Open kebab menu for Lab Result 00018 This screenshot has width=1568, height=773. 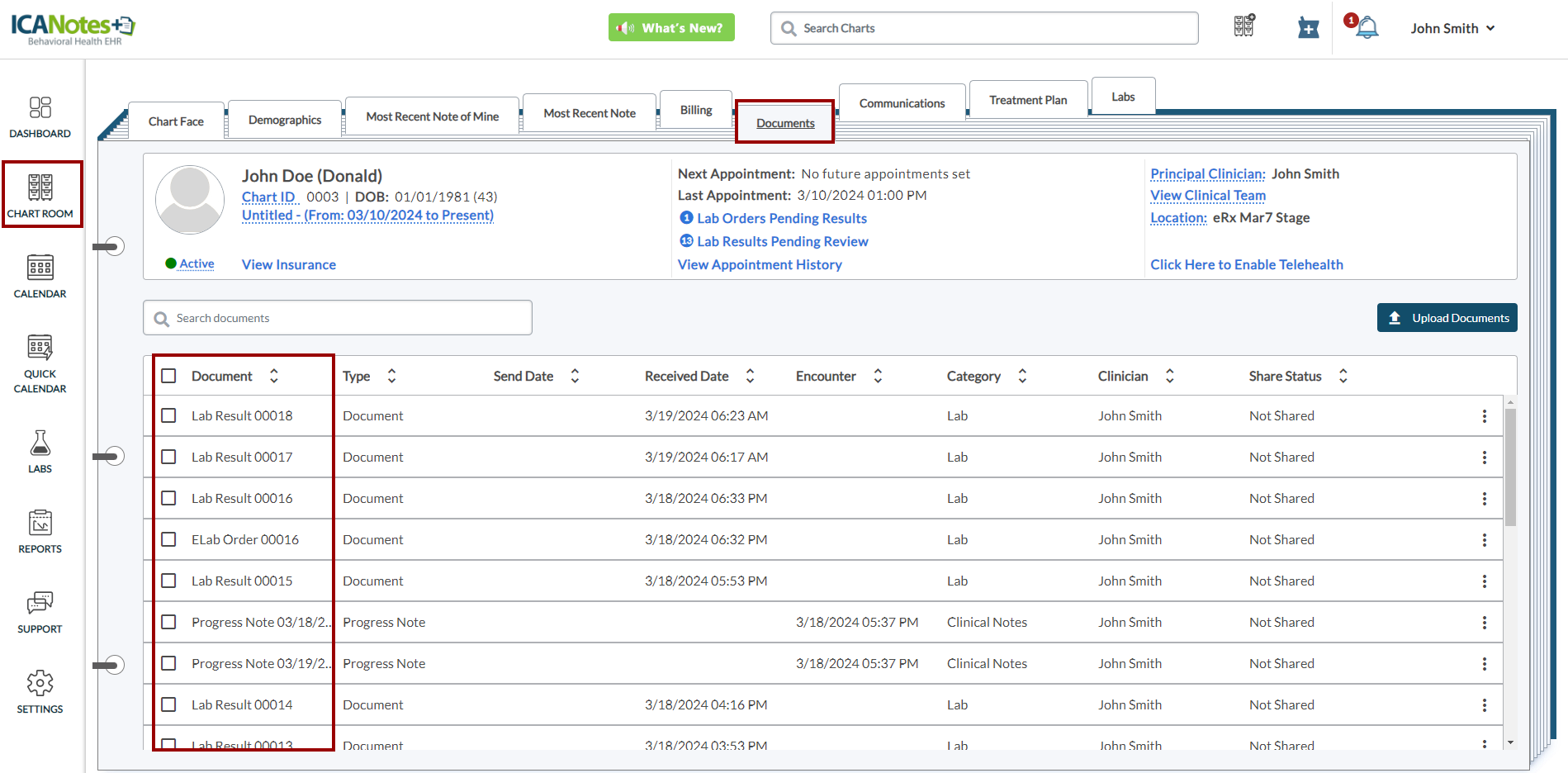[x=1484, y=416]
